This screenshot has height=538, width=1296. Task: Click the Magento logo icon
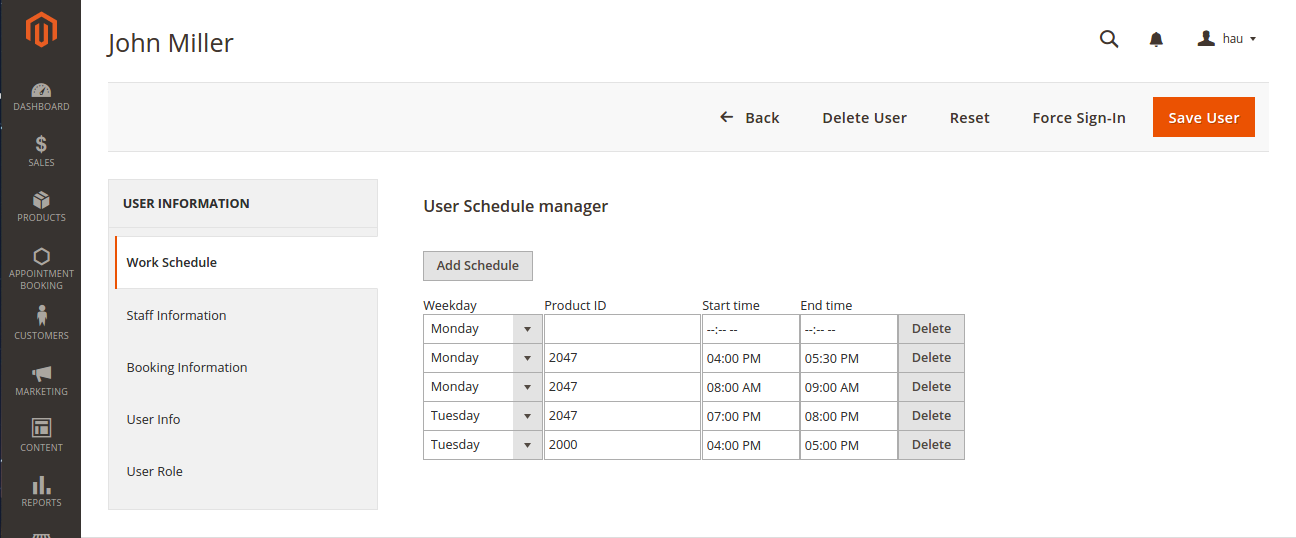pos(41,31)
